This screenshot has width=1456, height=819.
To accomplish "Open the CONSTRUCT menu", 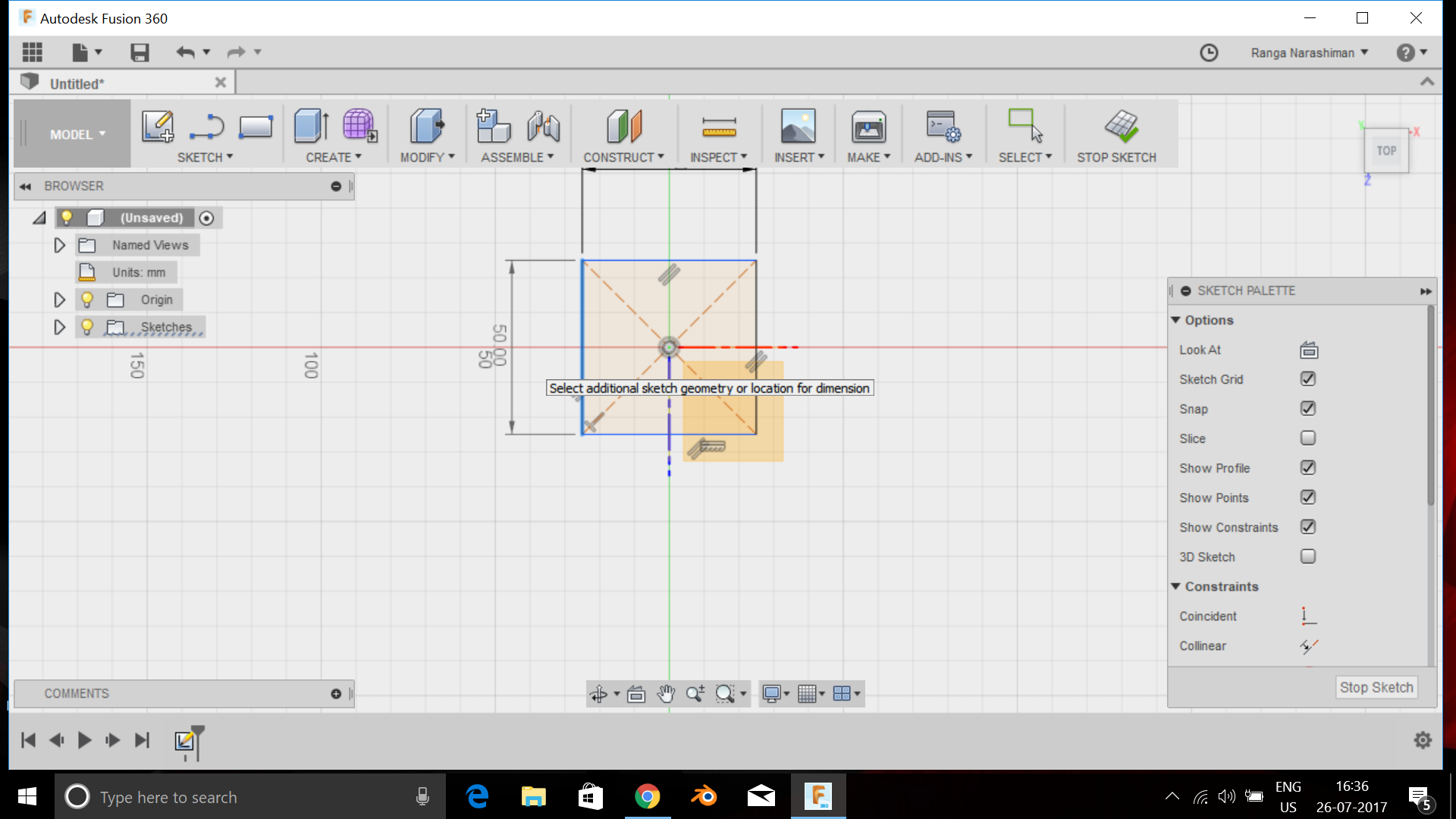I will 623,157.
